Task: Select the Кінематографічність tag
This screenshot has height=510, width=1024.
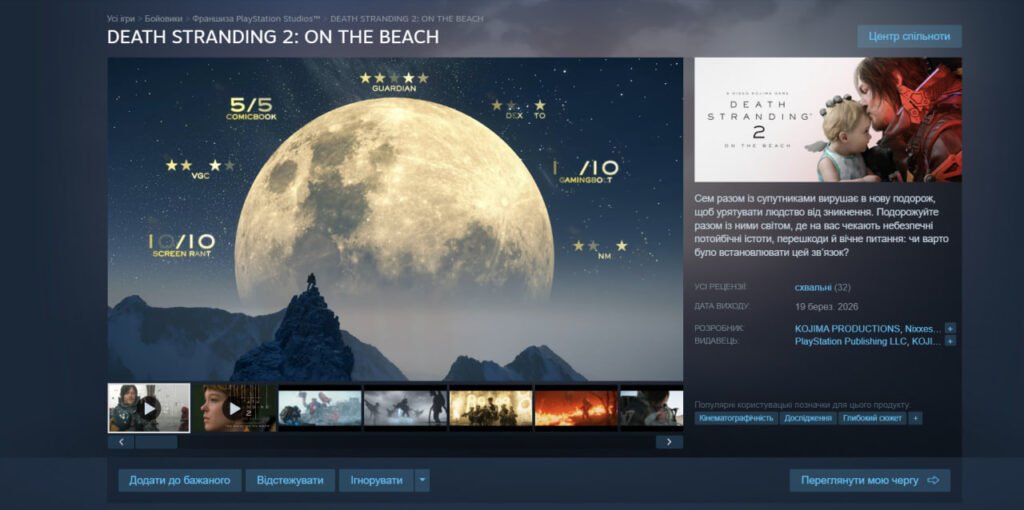Action: tap(736, 418)
